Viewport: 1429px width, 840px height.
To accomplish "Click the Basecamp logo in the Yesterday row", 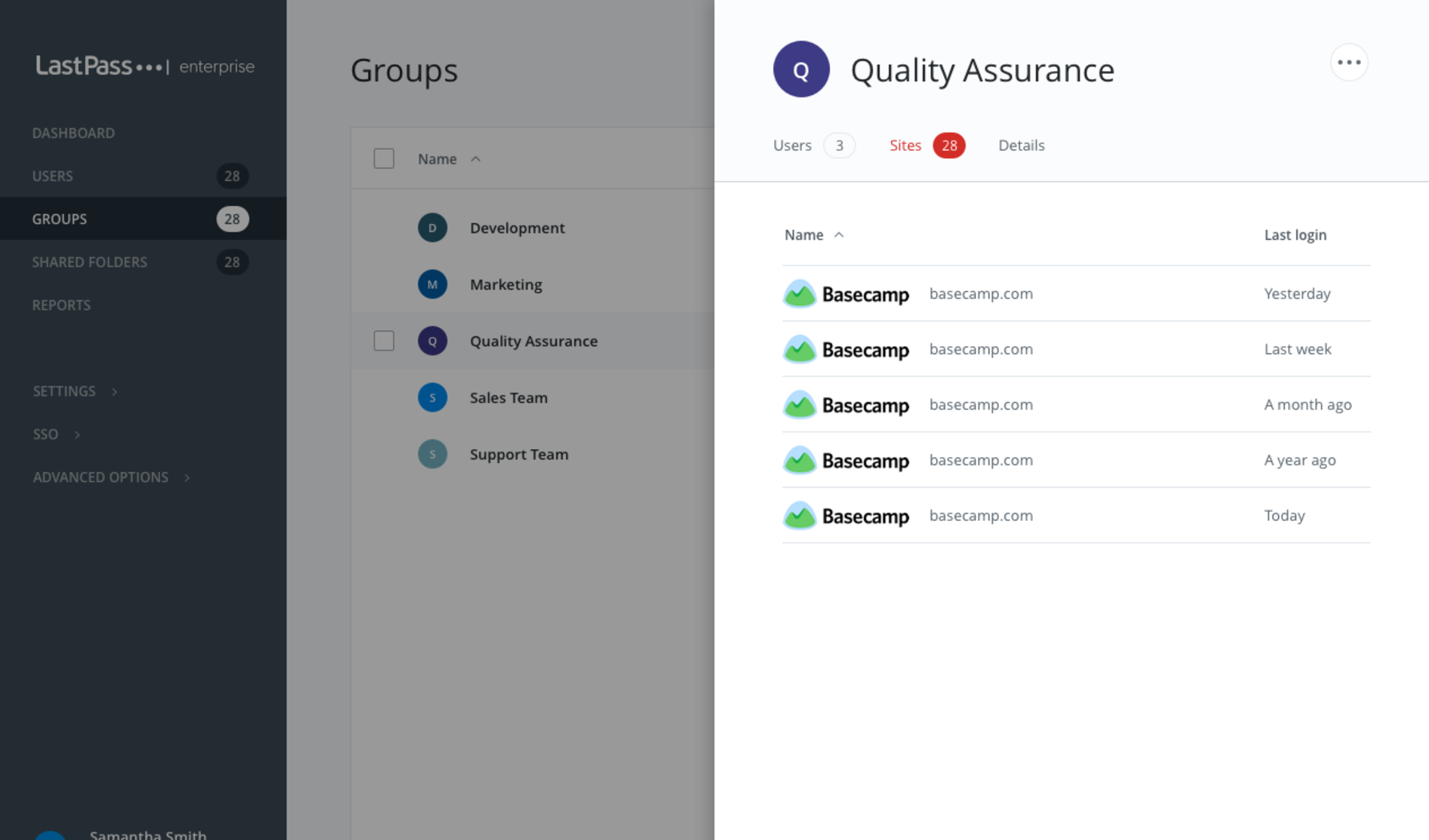I will [x=846, y=294].
